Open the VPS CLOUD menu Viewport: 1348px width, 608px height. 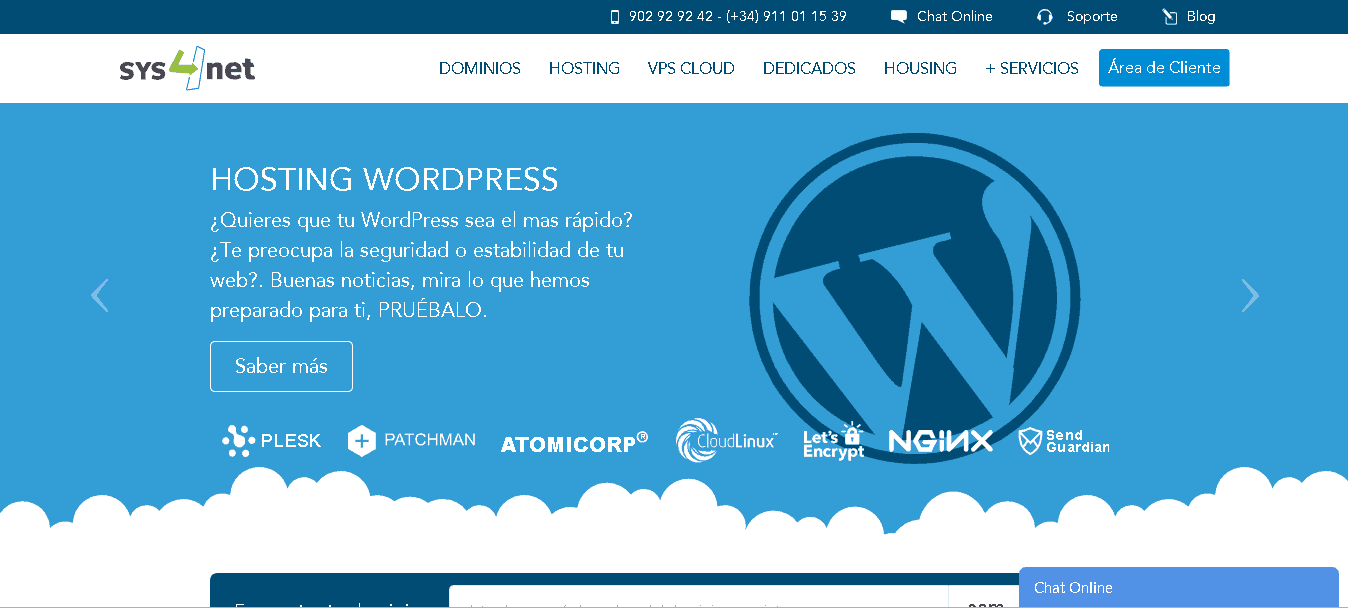[691, 68]
